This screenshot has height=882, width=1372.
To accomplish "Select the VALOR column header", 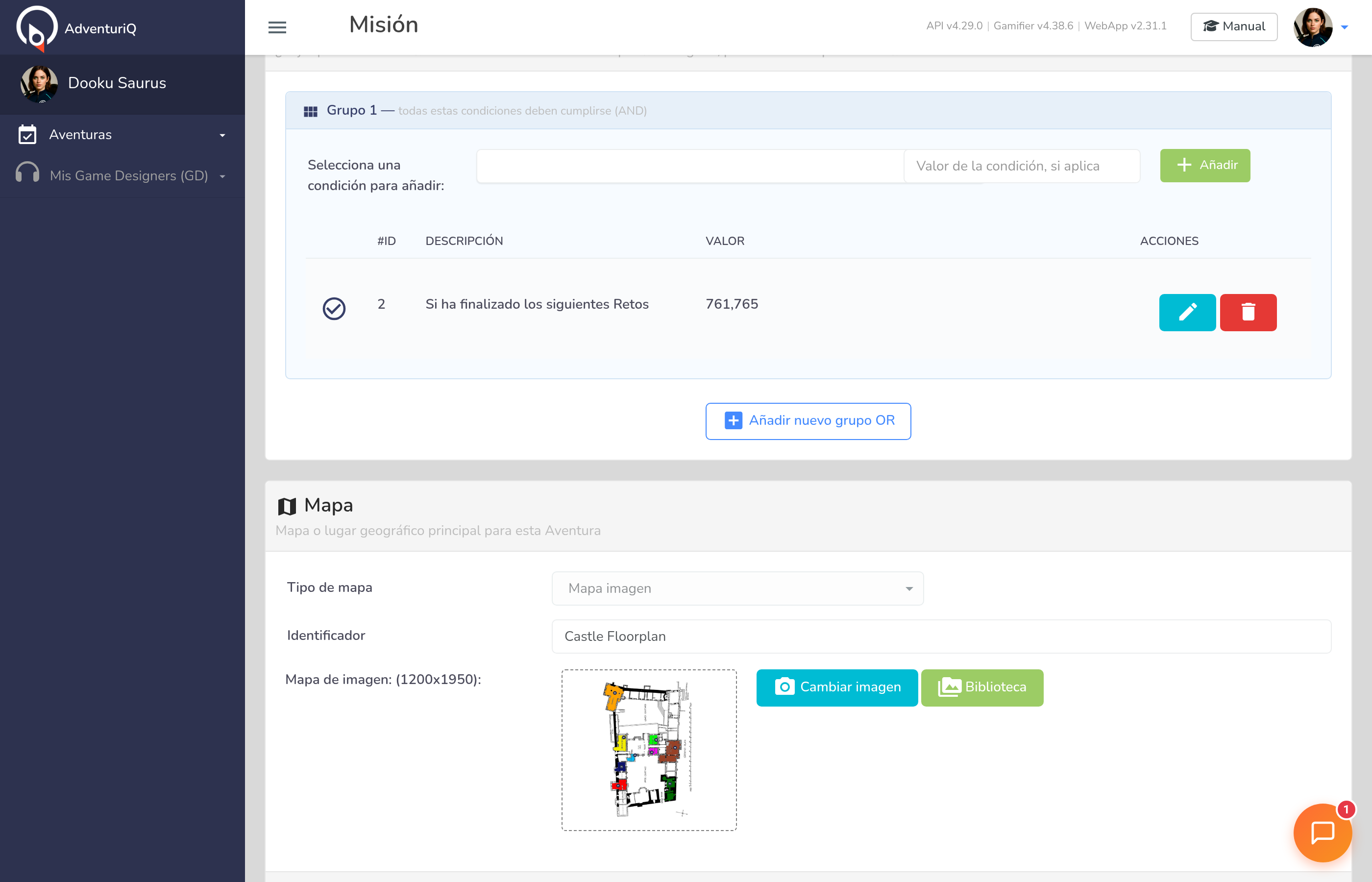I will (x=724, y=241).
